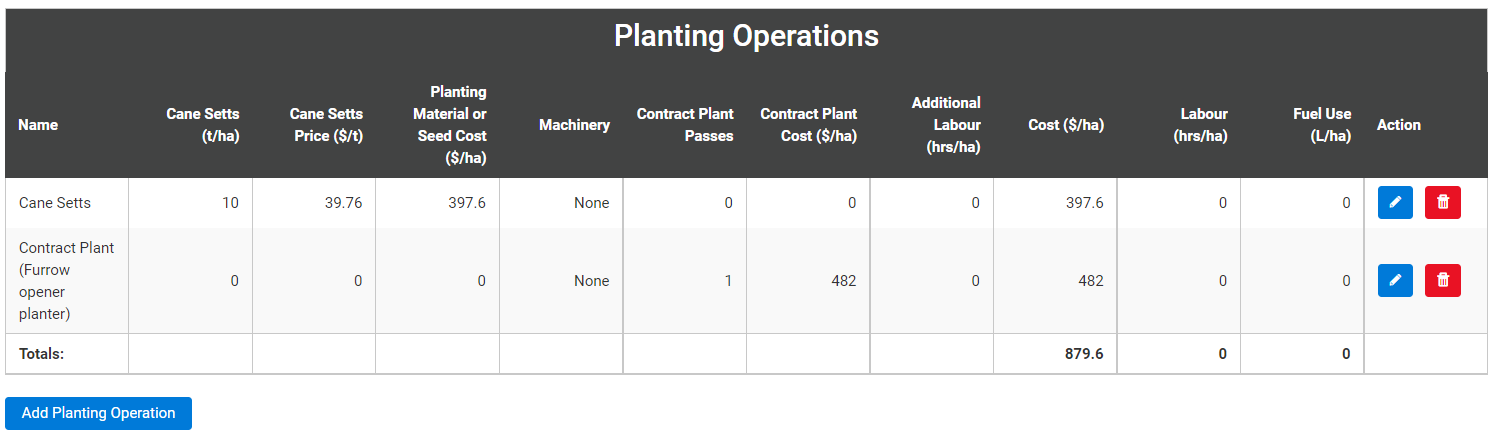The width and height of the screenshot is (1497, 435).
Task: Click the Additional Labour header
Action: [x=946, y=125]
